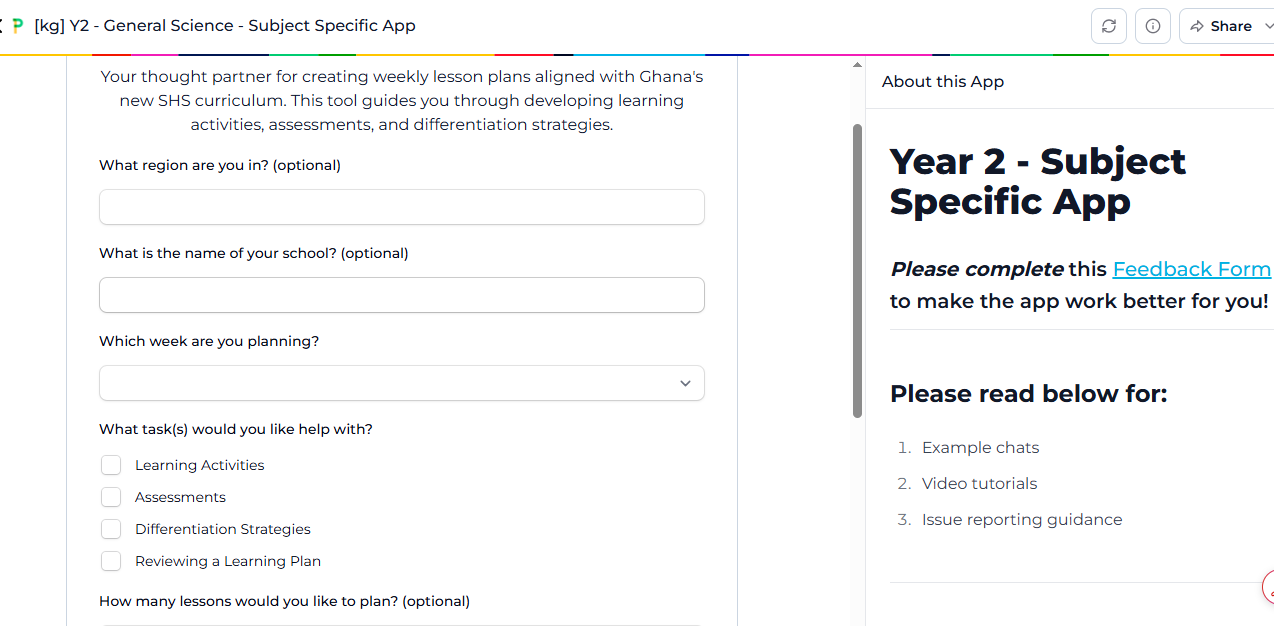Select the About this App panel header

coord(943,82)
